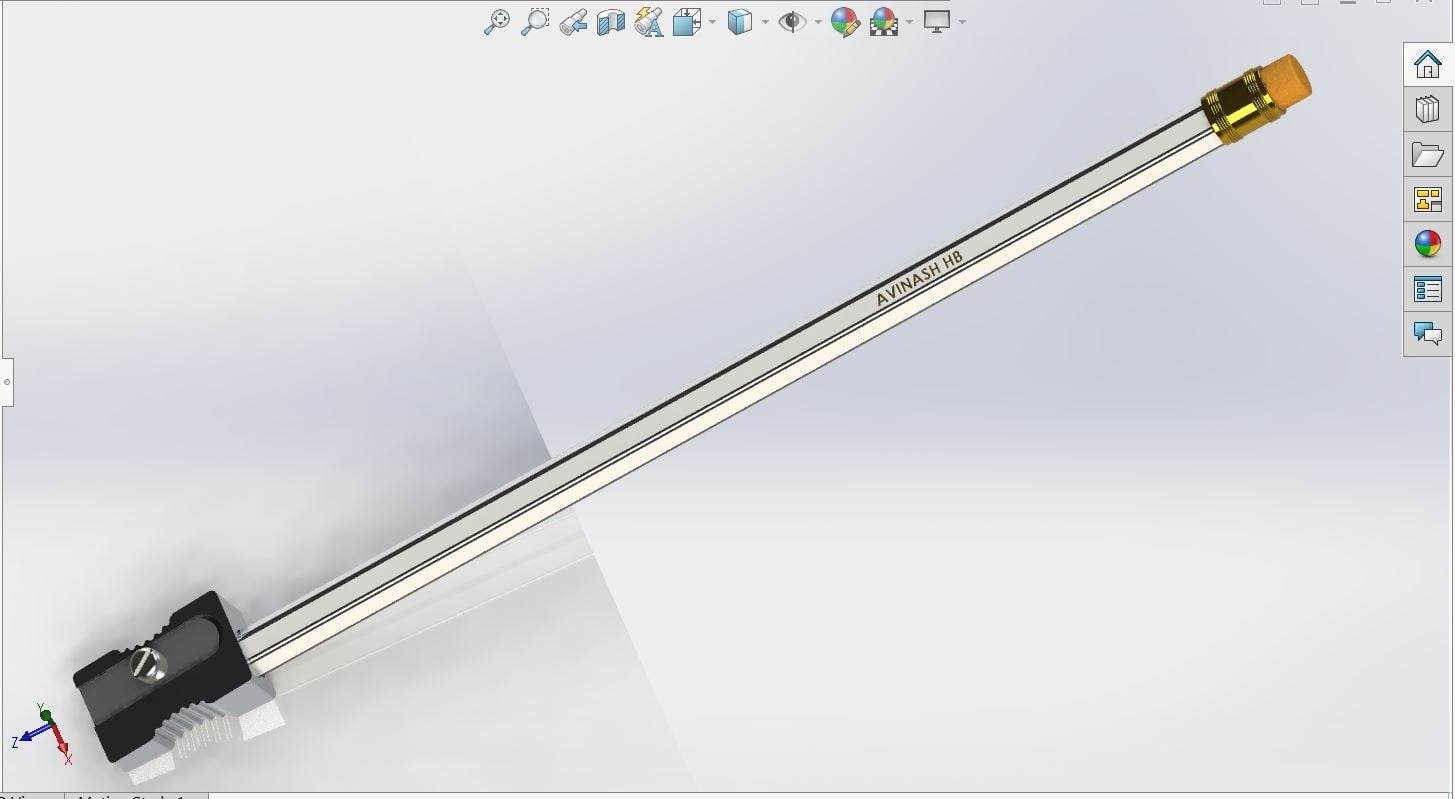The height and width of the screenshot is (799, 1455).
Task: Toggle the Hide/Show Items eye icon
Action: [792, 21]
